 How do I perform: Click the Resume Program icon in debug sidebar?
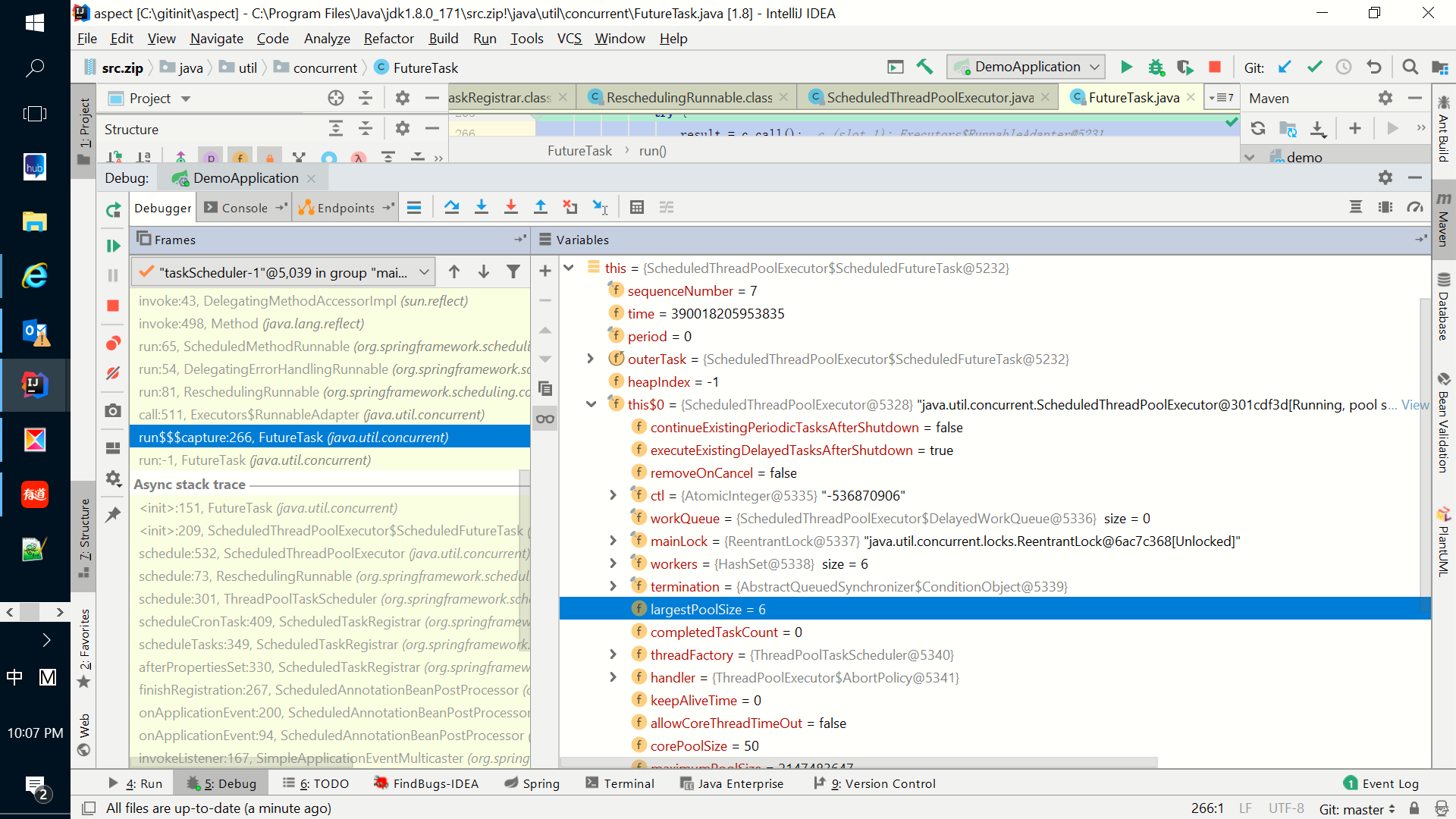pyautogui.click(x=113, y=246)
